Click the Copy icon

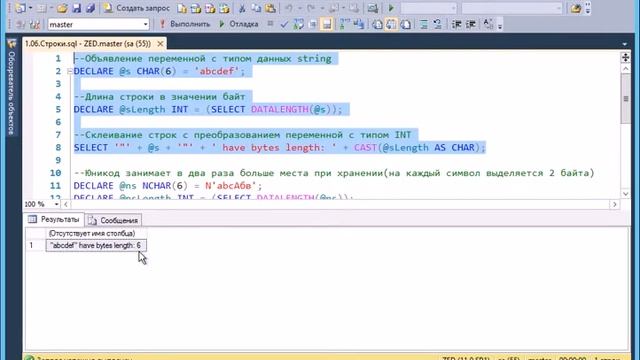(256, 8)
